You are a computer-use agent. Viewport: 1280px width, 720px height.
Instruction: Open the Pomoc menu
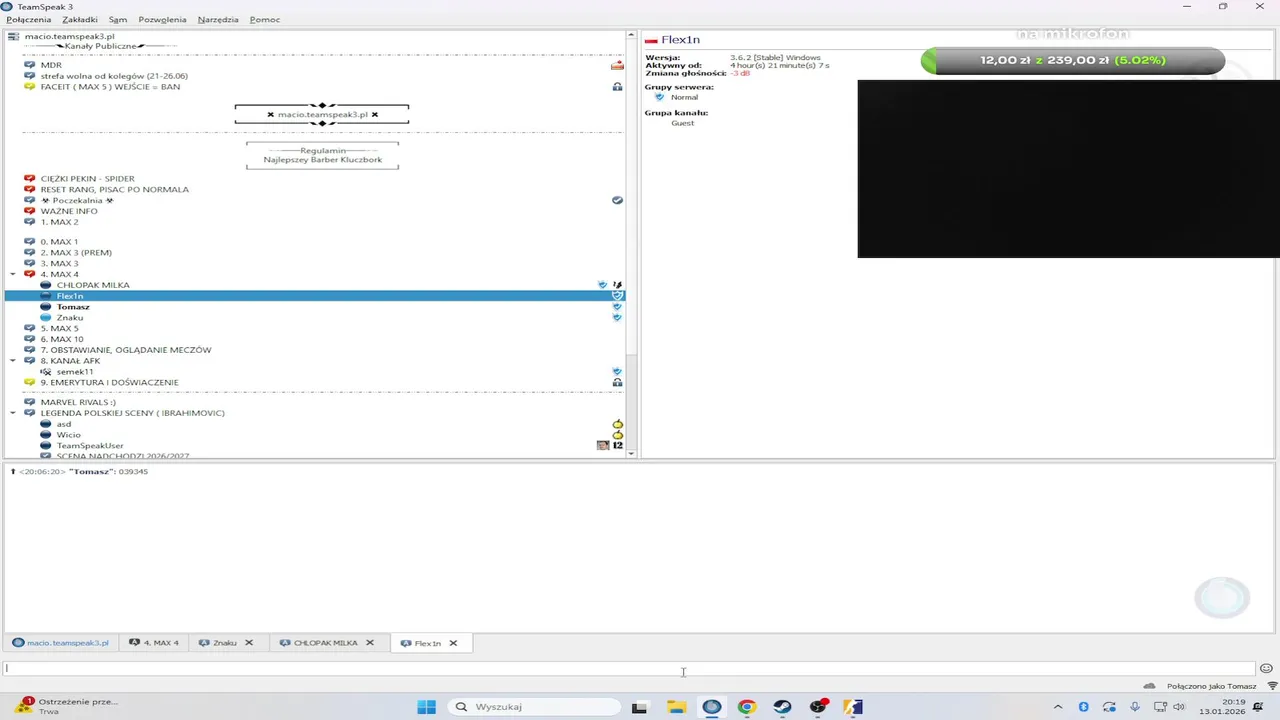[x=265, y=20]
